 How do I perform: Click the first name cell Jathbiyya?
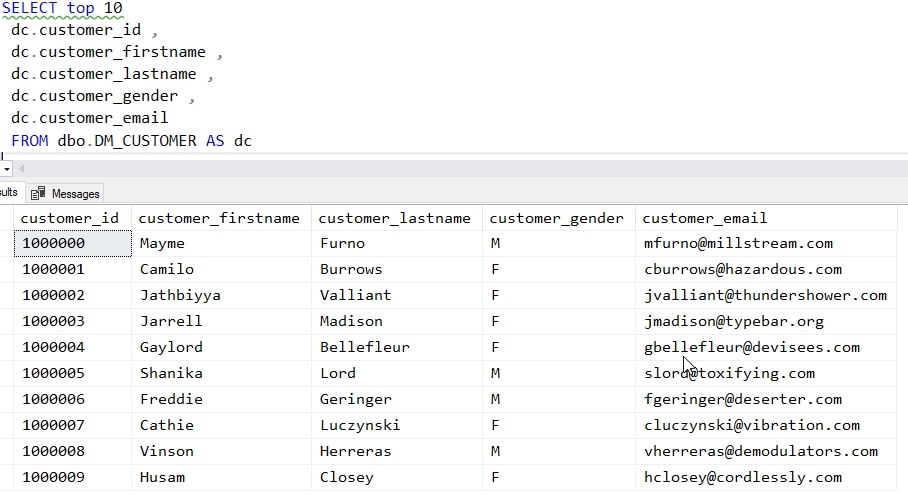[180, 295]
